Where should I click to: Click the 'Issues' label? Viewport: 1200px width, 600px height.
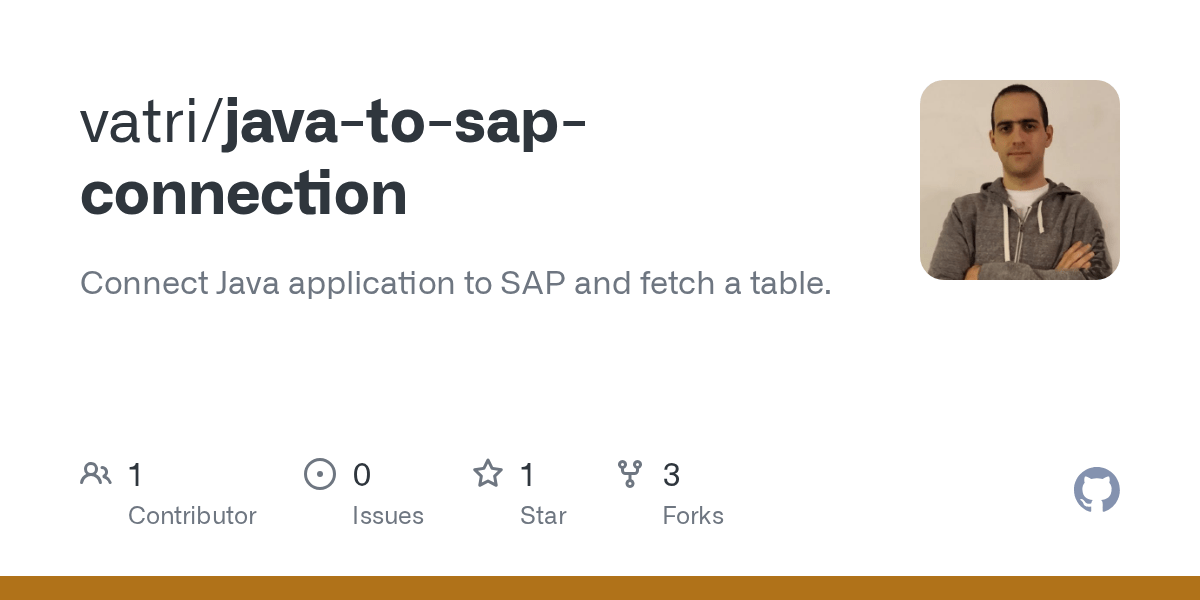388,516
